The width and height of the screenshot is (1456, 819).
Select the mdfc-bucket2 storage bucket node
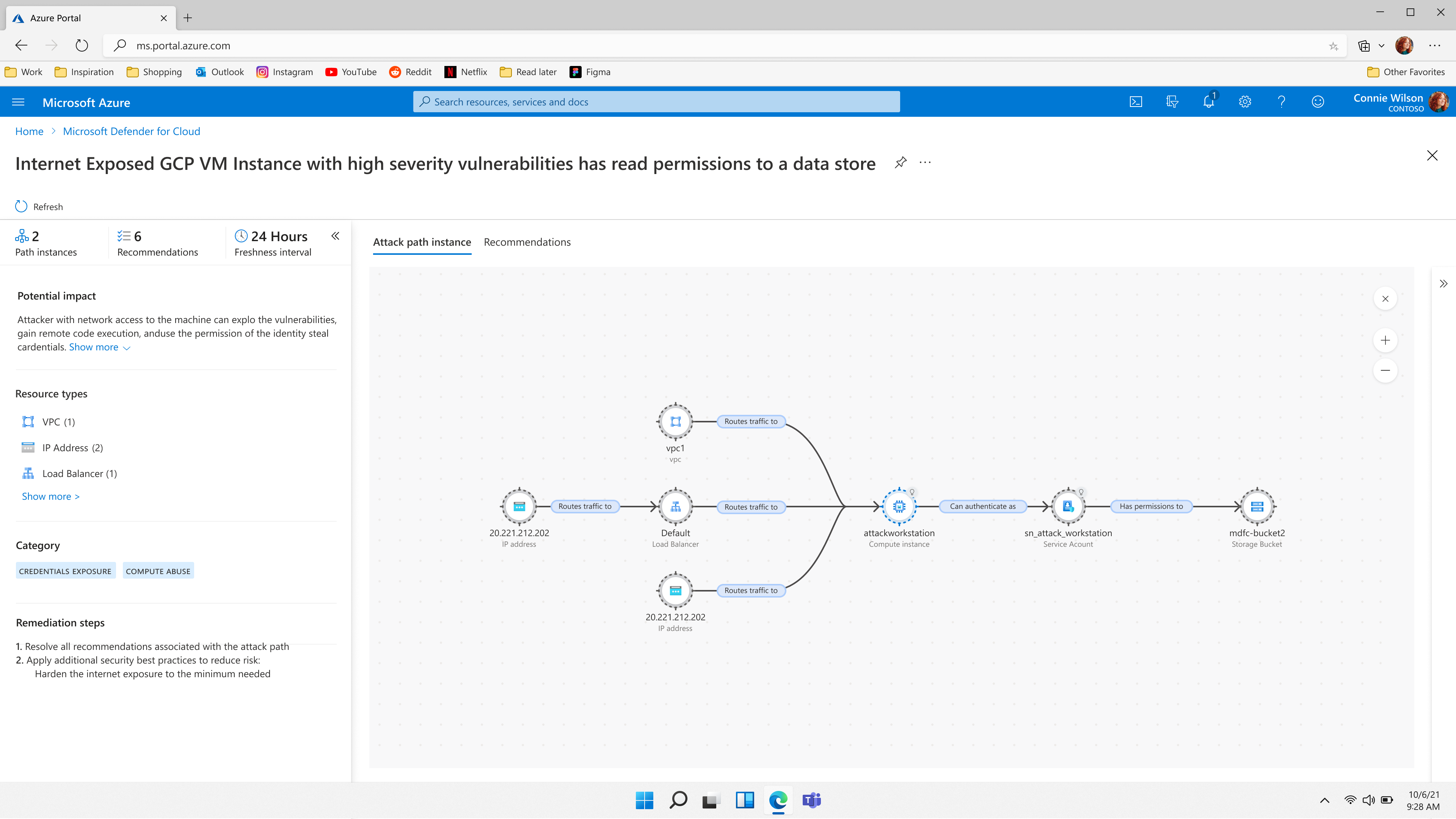click(1257, 507)
